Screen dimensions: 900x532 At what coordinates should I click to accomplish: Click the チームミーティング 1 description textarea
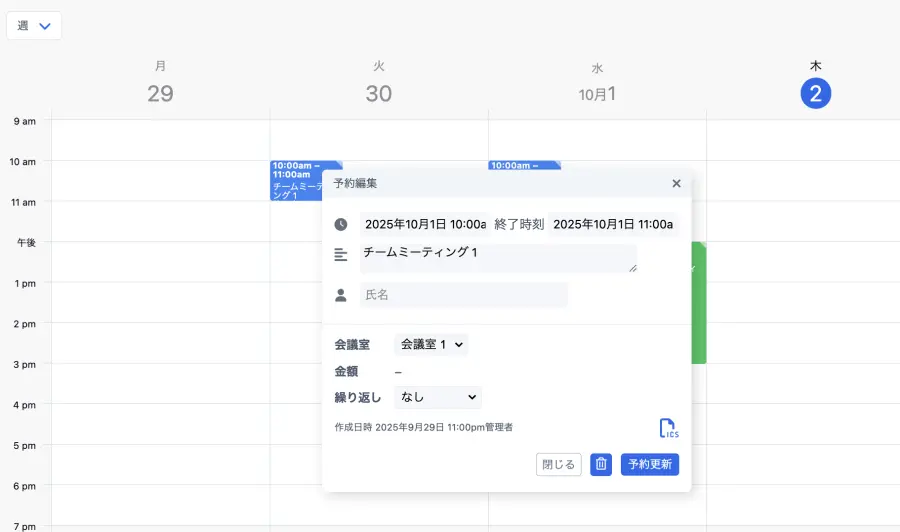[x=498, y=258]
